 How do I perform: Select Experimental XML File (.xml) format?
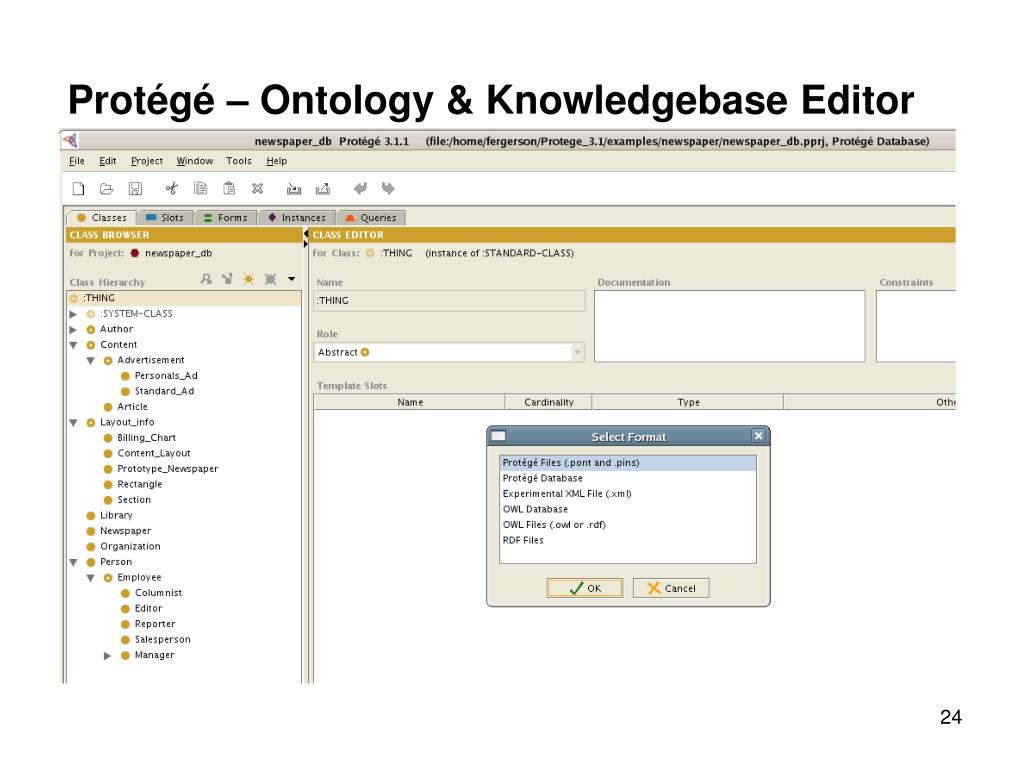628,494
